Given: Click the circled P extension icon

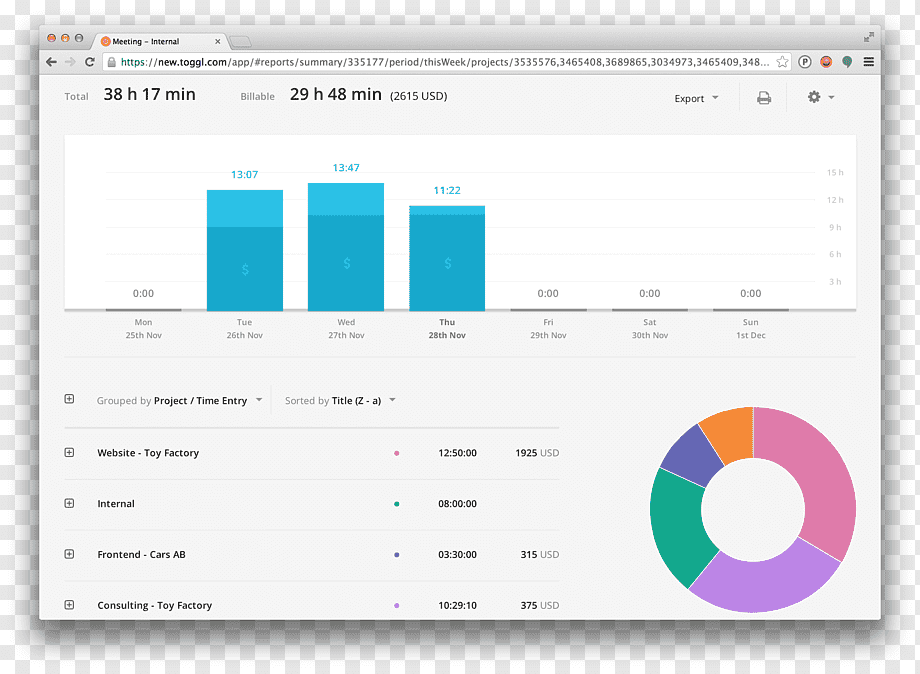Looking at the screenshot, I should (x=804, y=62).
